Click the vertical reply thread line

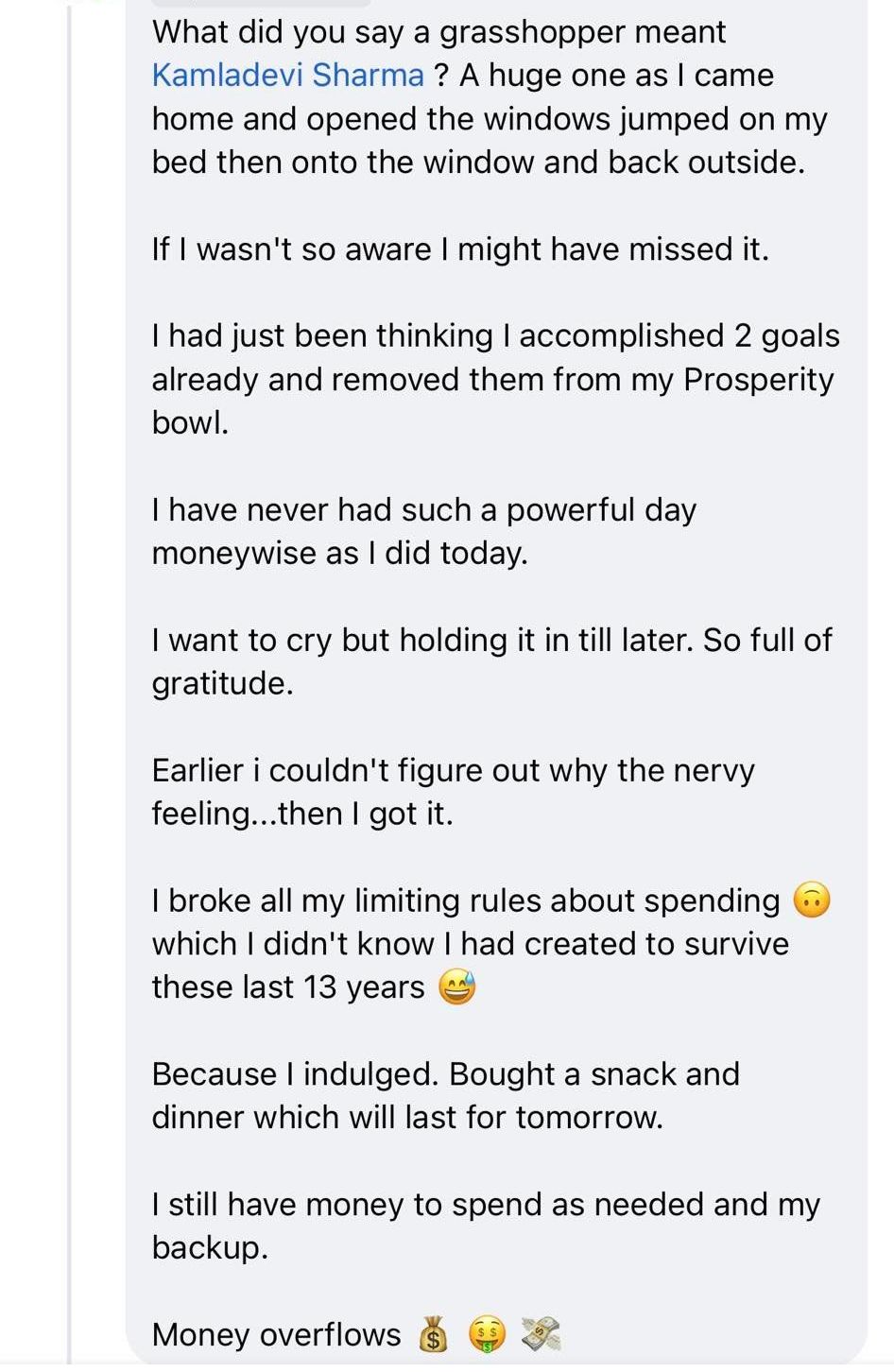point(68,682)
